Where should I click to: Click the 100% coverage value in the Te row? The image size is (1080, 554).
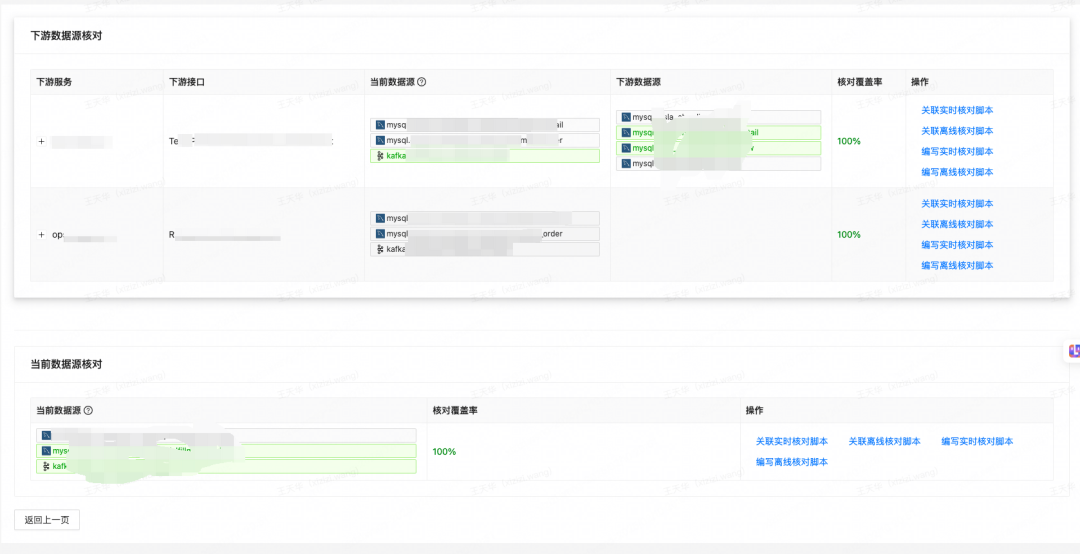tap(849, 141)
